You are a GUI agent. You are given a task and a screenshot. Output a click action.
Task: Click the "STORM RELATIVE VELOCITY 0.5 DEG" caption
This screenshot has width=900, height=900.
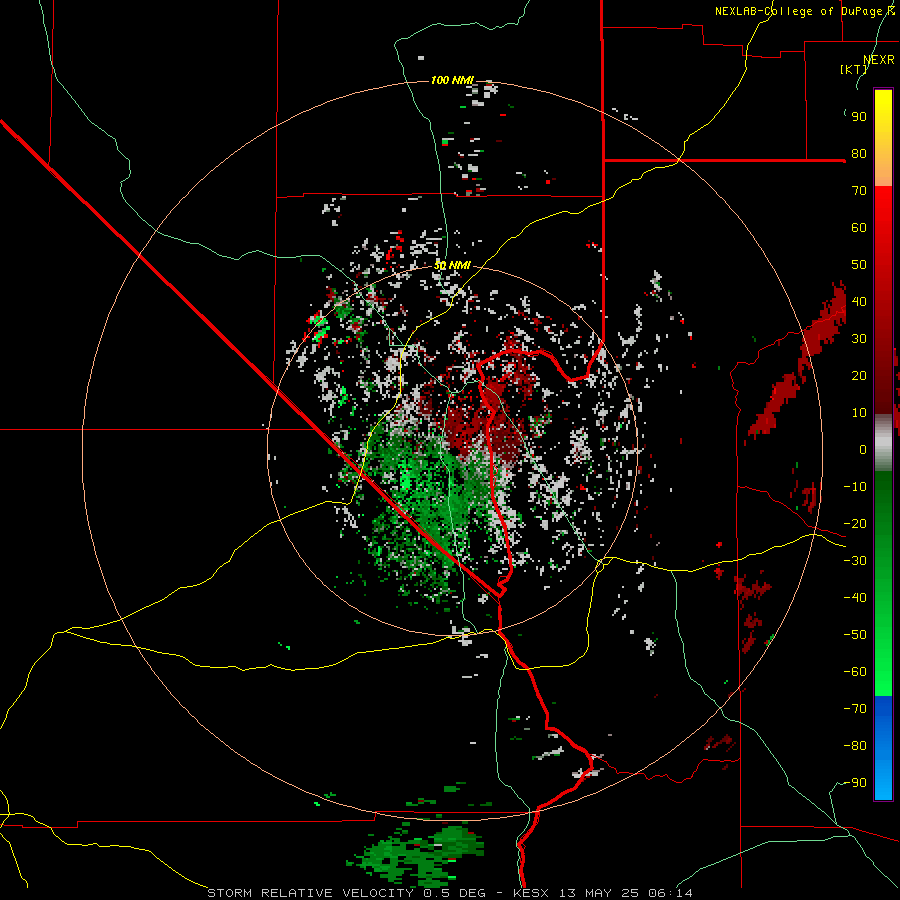(346, 893)
